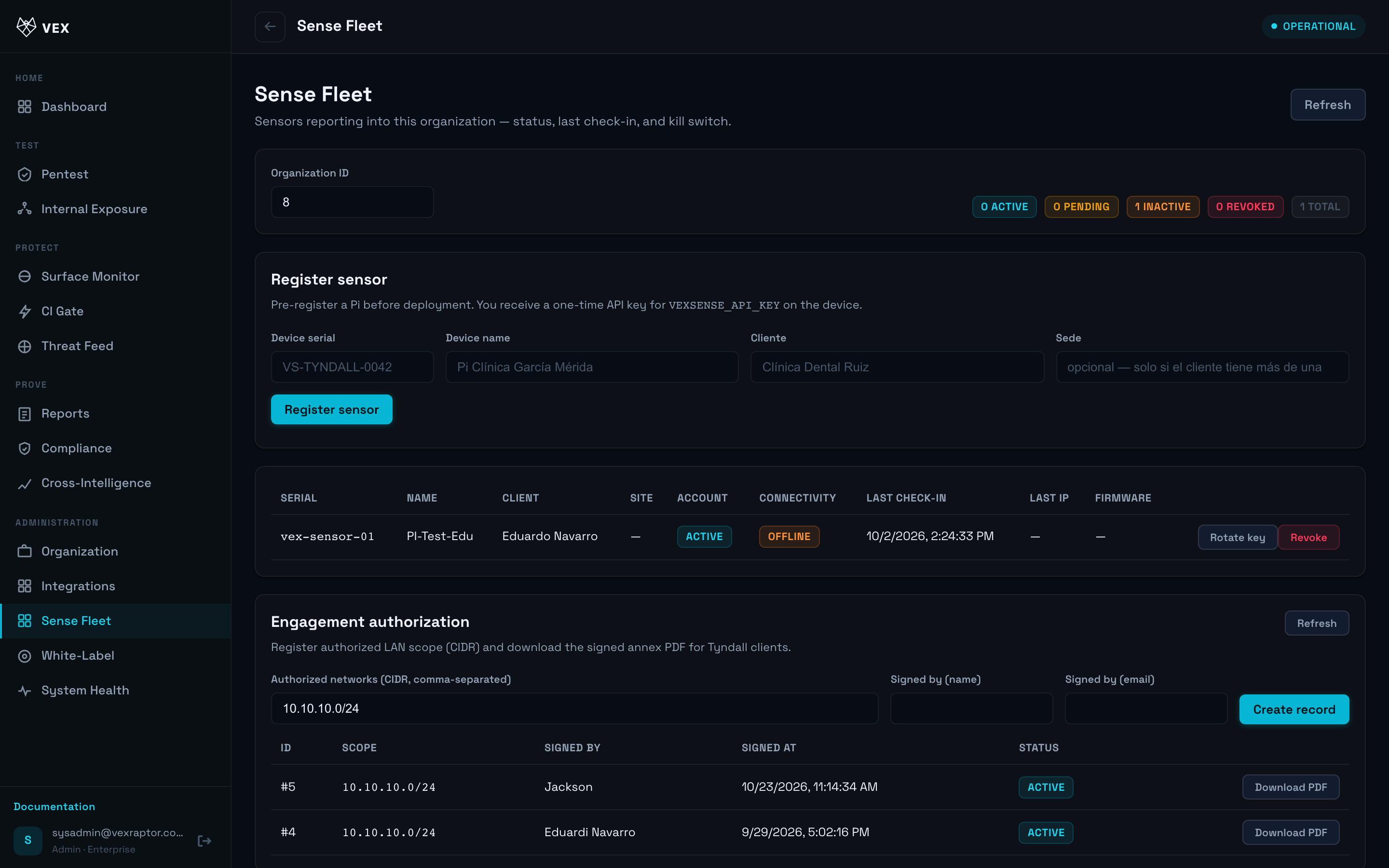
Task: Click the 1 TOTAL counter badge
Action: pyautogui.click(x=1320, y=207)
